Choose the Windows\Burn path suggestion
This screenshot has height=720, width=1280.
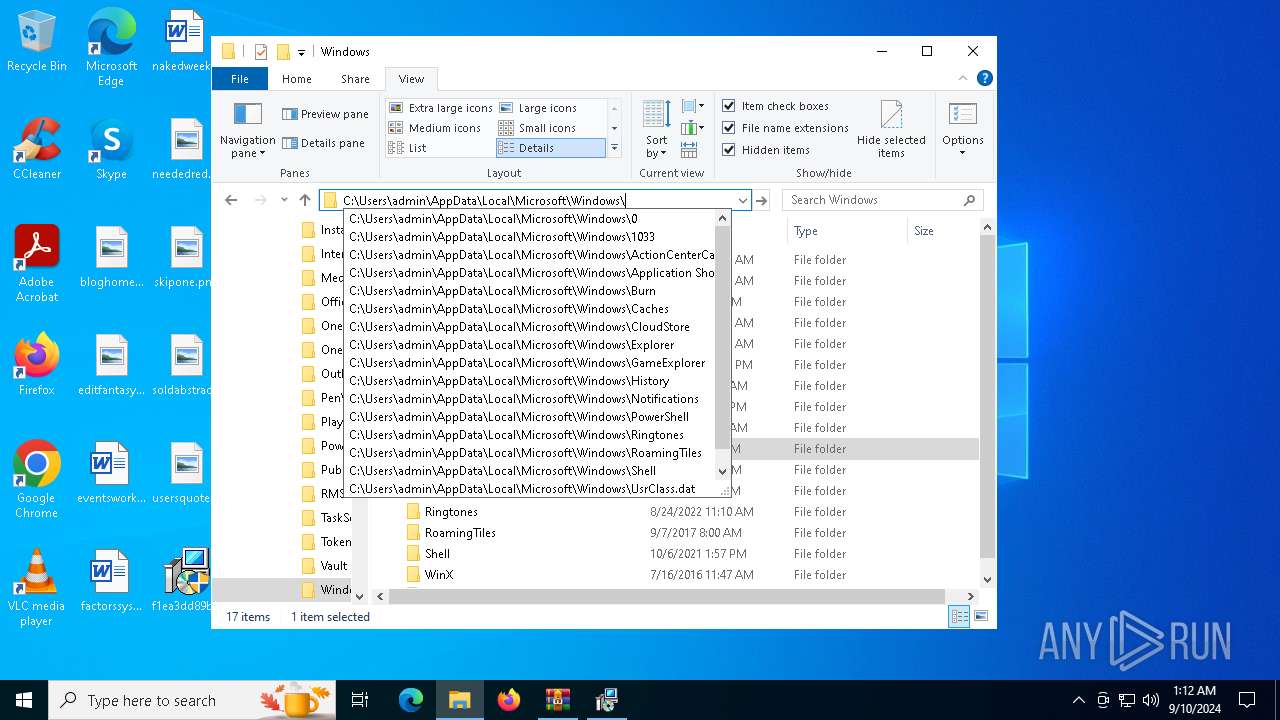click(530, 291)
